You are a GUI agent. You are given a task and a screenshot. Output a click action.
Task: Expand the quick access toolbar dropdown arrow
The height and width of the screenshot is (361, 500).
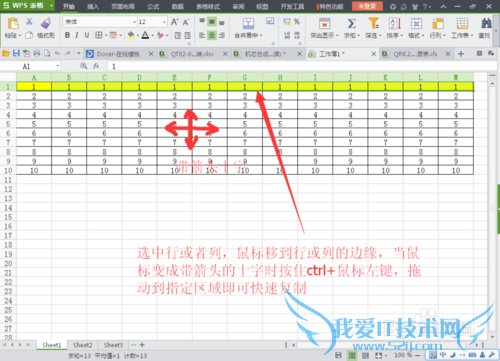coord(79,53)
